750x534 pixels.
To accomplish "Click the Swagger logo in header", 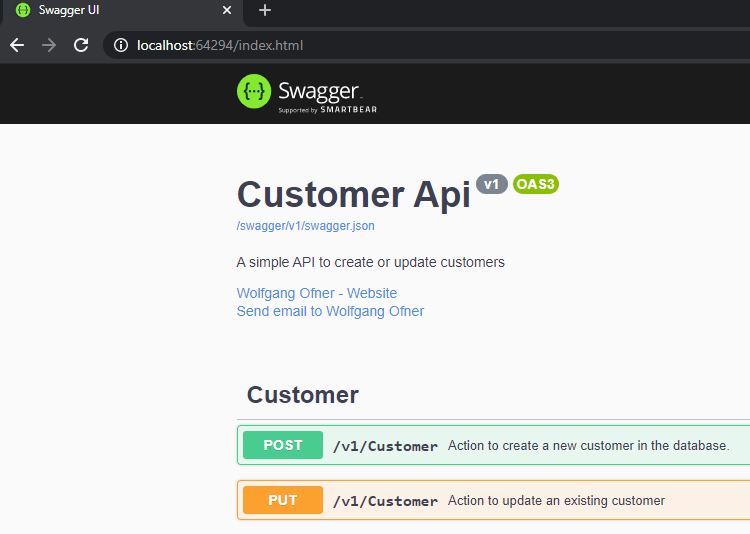I will (307, 93).
